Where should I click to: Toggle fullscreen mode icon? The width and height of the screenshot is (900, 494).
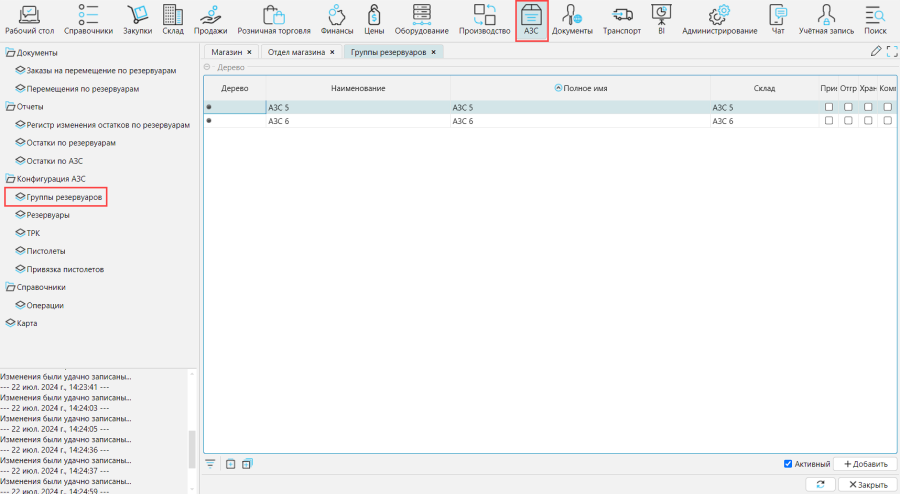(891, 51)
